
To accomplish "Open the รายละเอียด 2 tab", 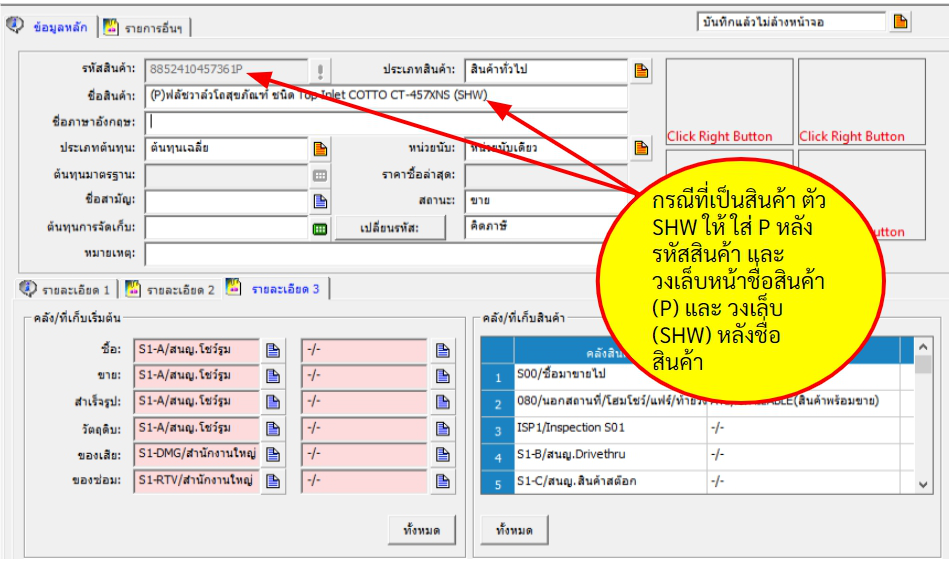I will [x=171, y=289].
